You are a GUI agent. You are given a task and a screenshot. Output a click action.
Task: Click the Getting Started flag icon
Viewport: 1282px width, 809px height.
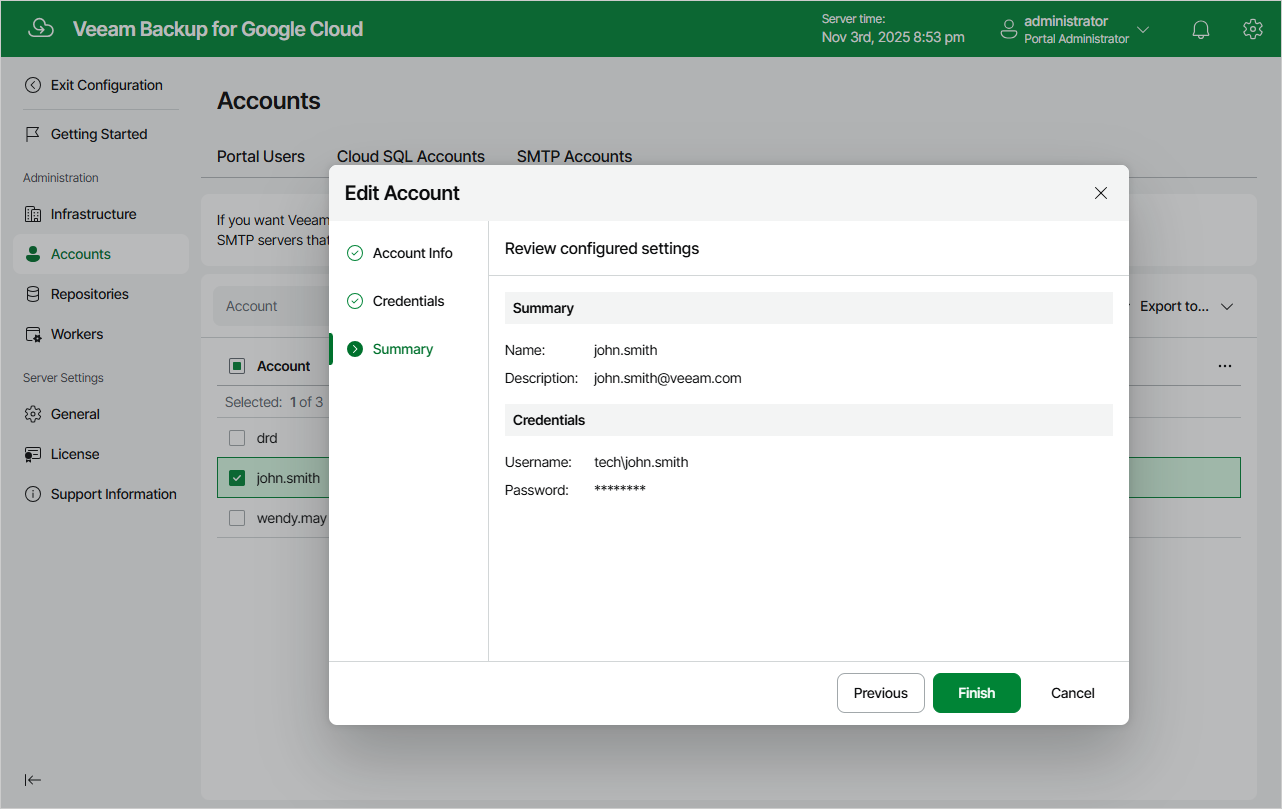click(x=33, y=134)
